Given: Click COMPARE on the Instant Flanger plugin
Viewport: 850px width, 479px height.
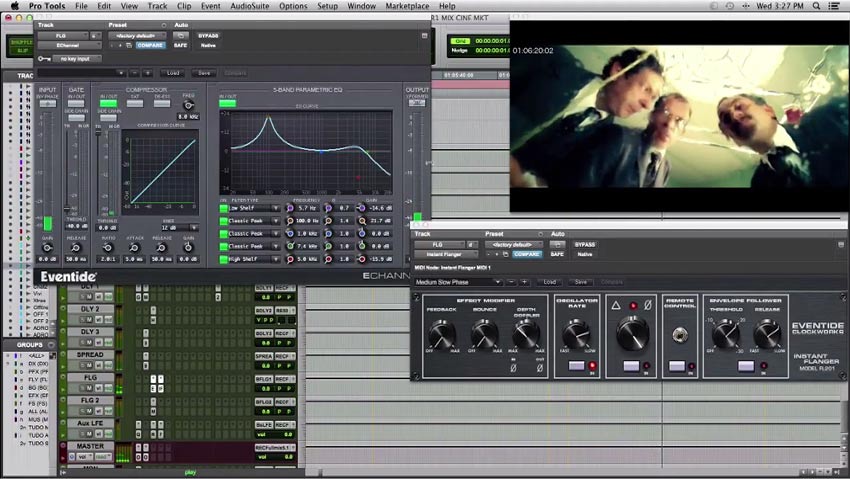Looking at the screenshot, I should [x=526, y=254].
